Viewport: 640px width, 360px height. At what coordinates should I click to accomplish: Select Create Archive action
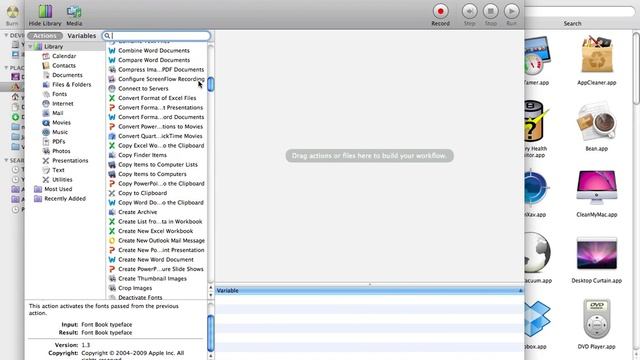tap(137, 212)
